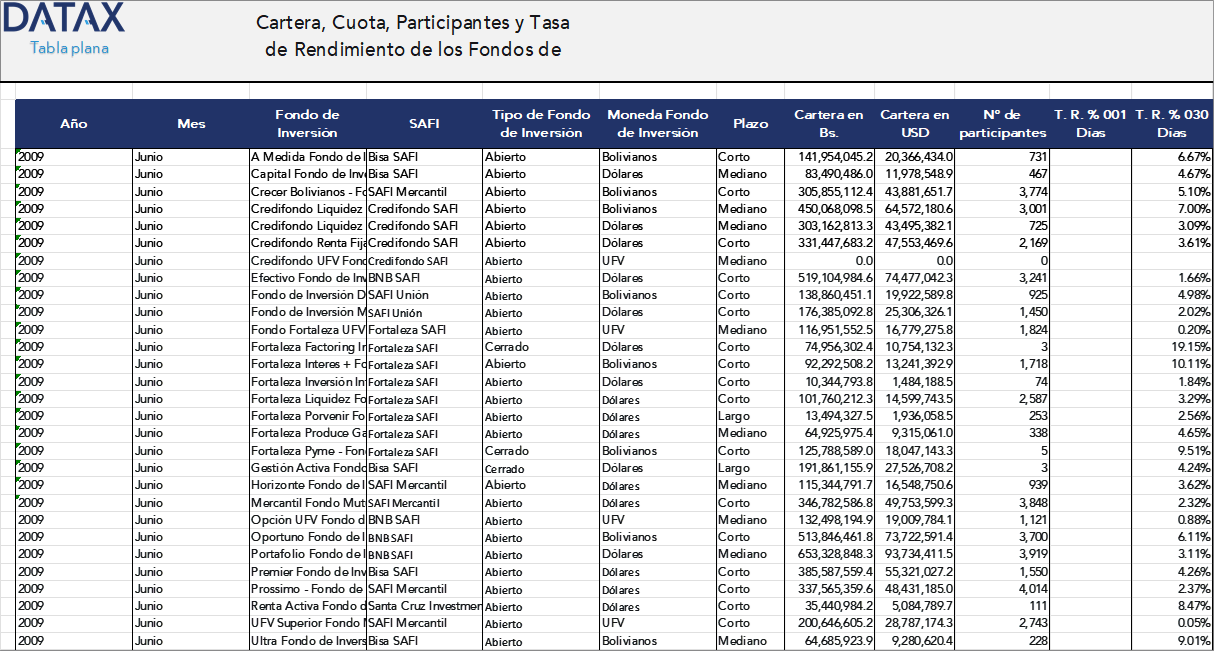Click the SAFI column header
The width and height of the screenshot is (1214, 651).
tap(424, 123)
